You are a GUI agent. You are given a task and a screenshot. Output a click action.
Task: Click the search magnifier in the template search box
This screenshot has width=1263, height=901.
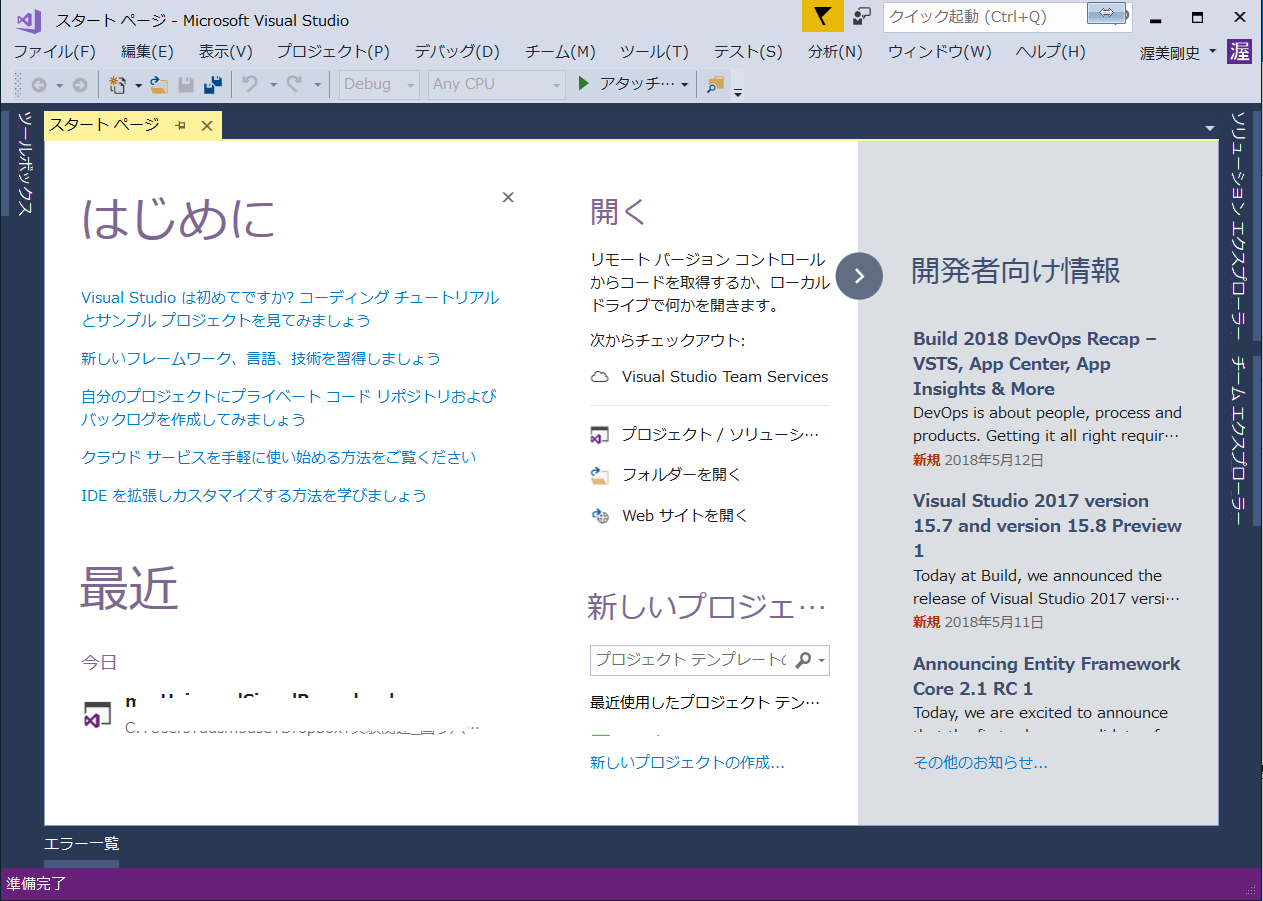tap(803, 660)
